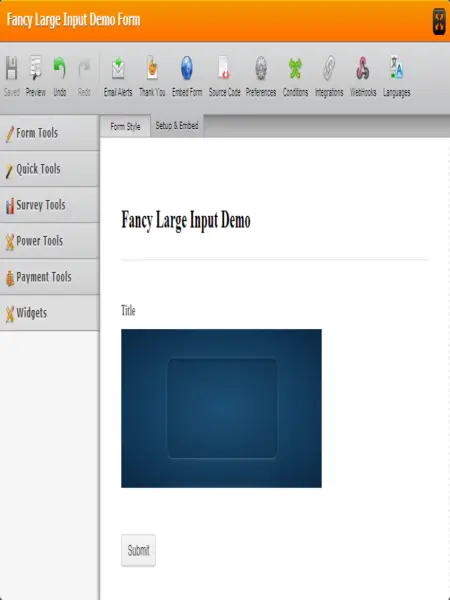
Task: Open Preferences gear icon
Action: [261, 76]
